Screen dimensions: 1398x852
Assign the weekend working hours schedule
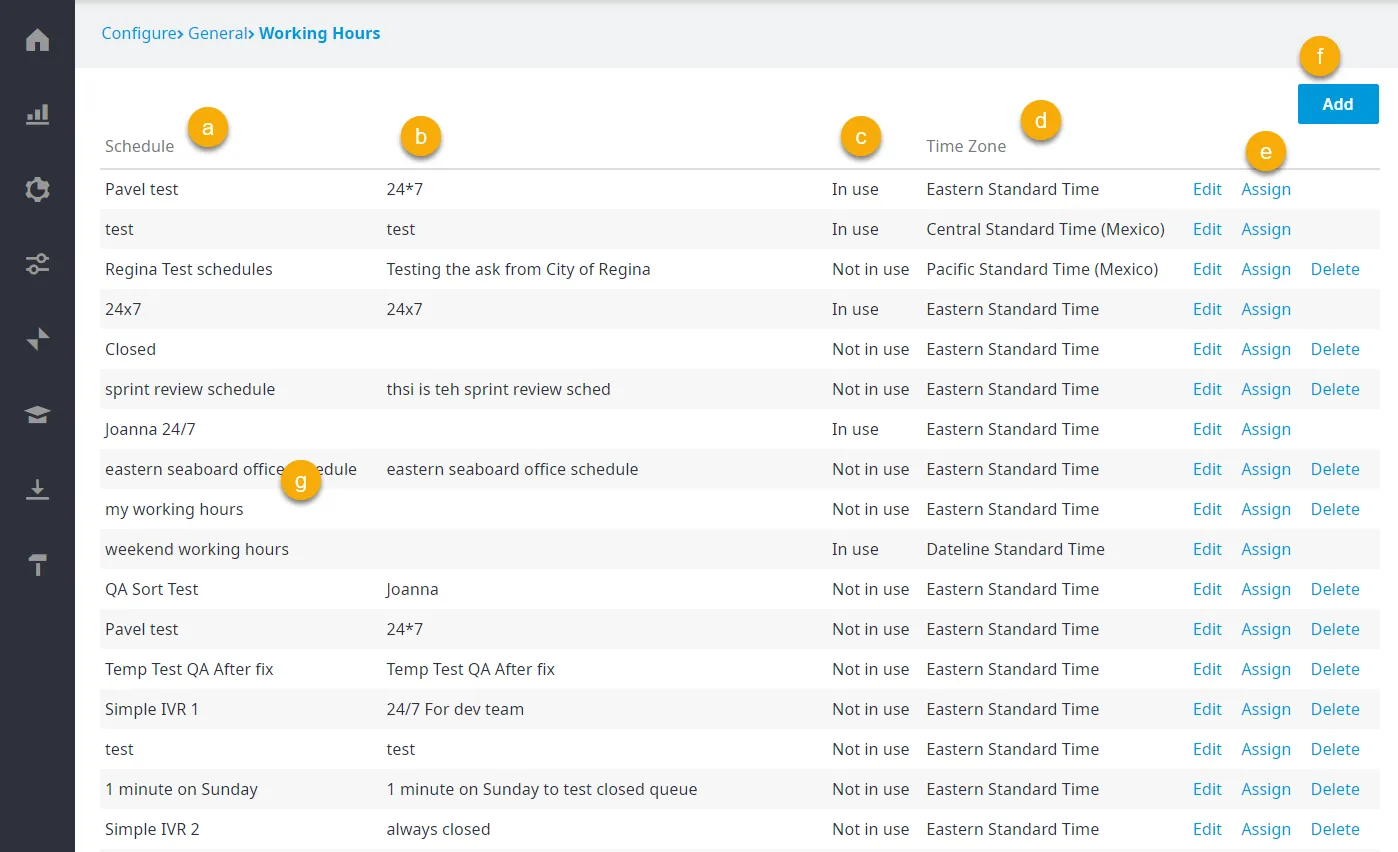click(x=1266, y=549)
